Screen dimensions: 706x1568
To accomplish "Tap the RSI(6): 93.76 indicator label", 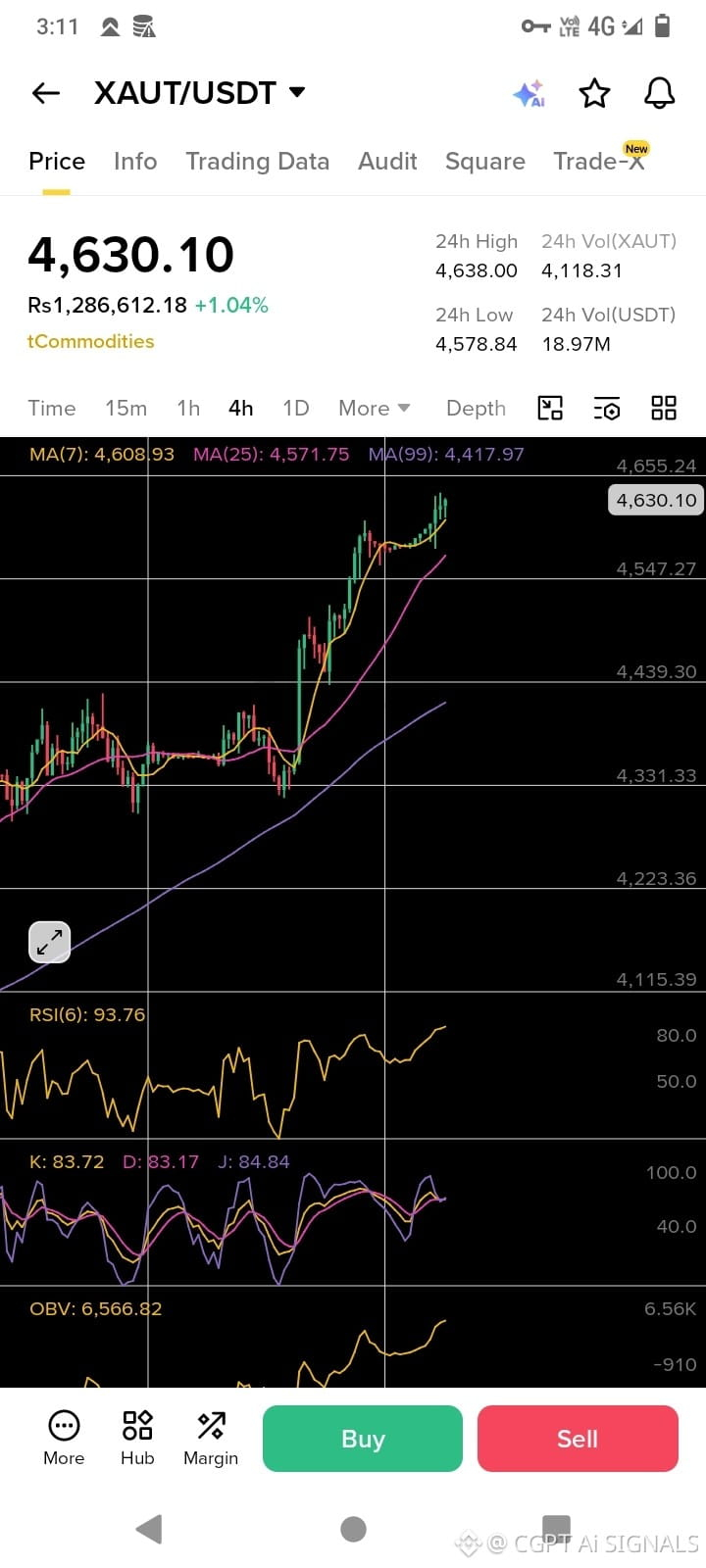I will pyautogui.click(x=87, y=1014).
